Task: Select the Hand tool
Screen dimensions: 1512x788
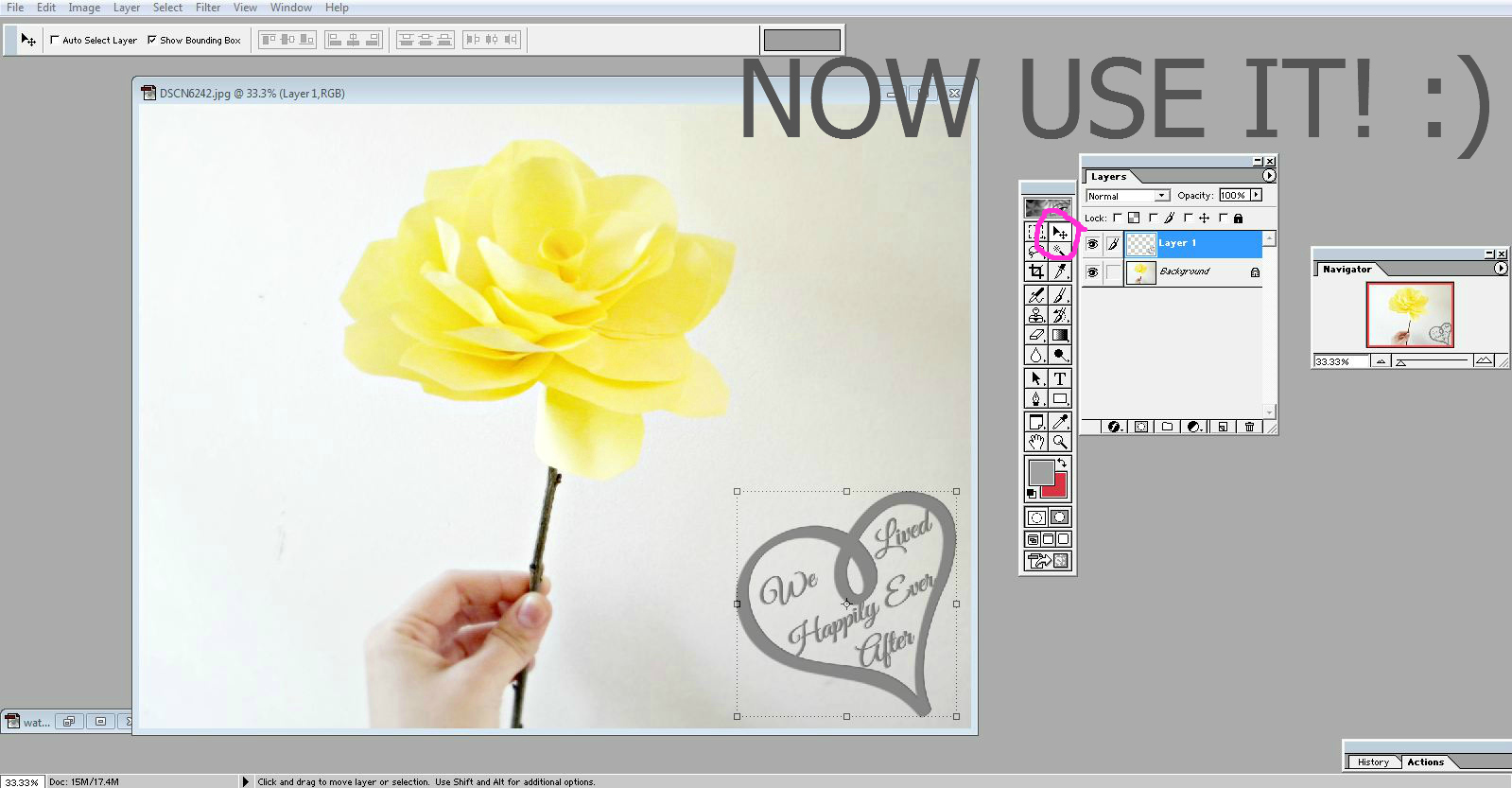Action: pos(1036,442)
